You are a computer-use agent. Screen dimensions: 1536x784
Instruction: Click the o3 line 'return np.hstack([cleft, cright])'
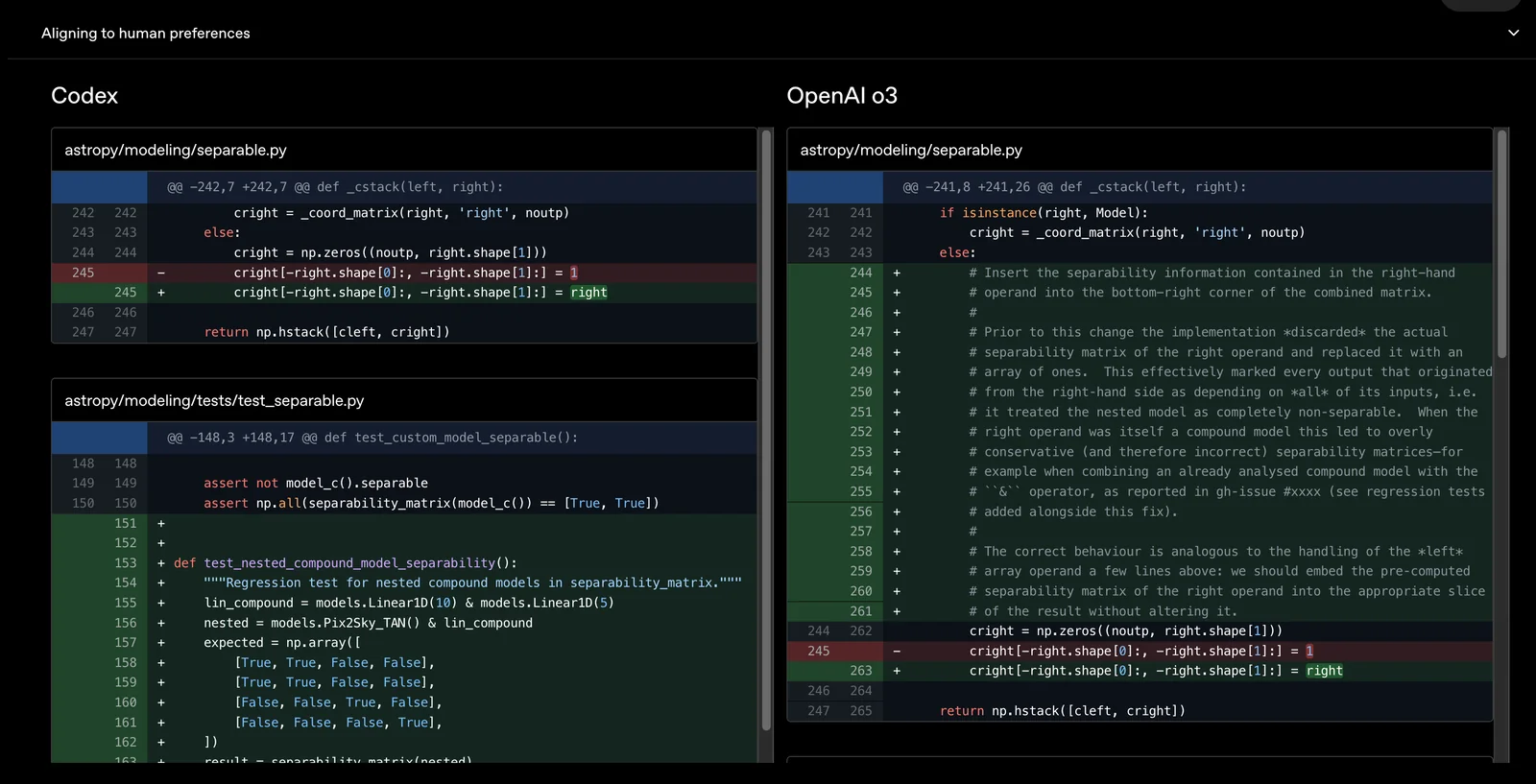pos(1063,711)
